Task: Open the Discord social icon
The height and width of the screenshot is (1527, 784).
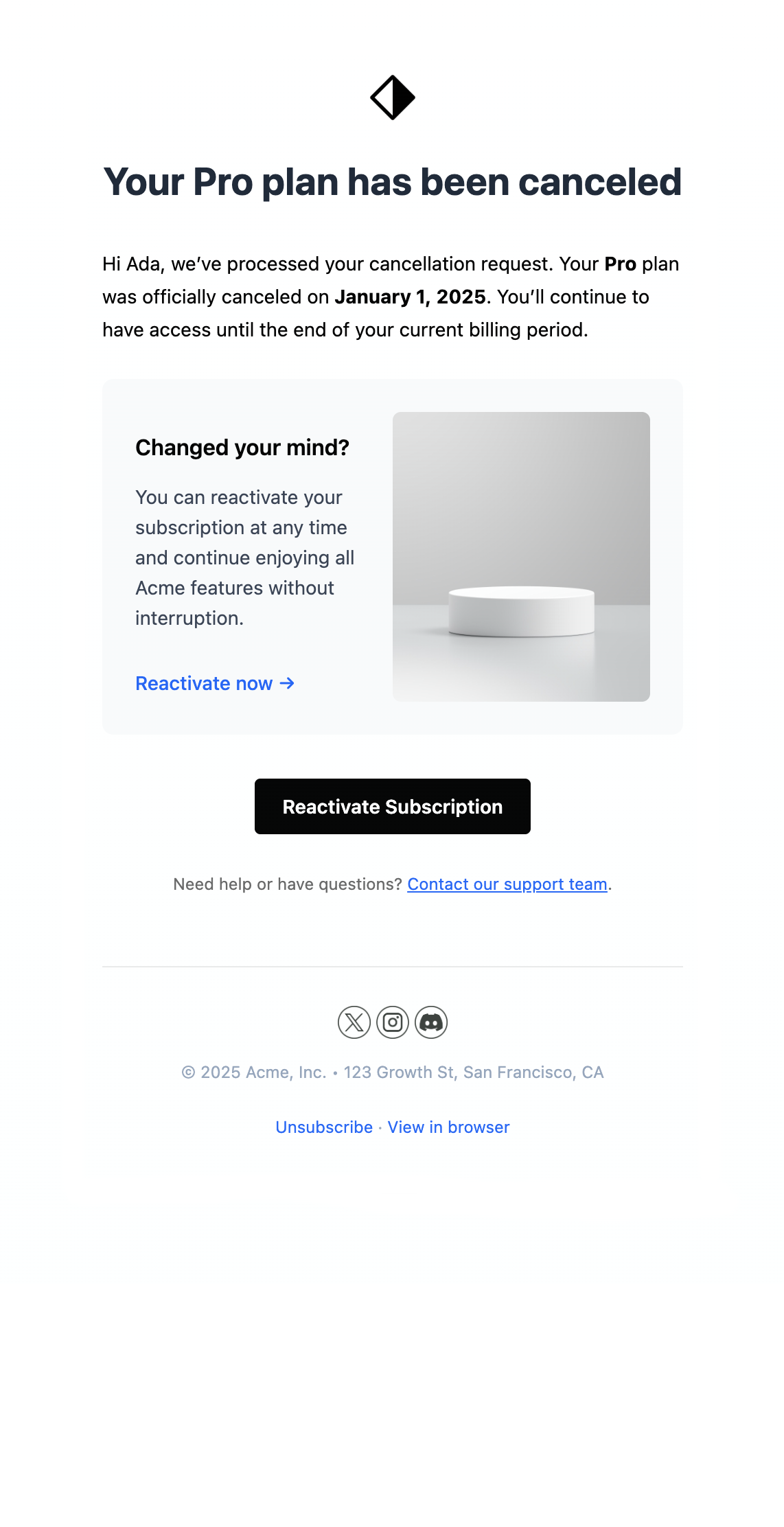Action: point(431,1022)
